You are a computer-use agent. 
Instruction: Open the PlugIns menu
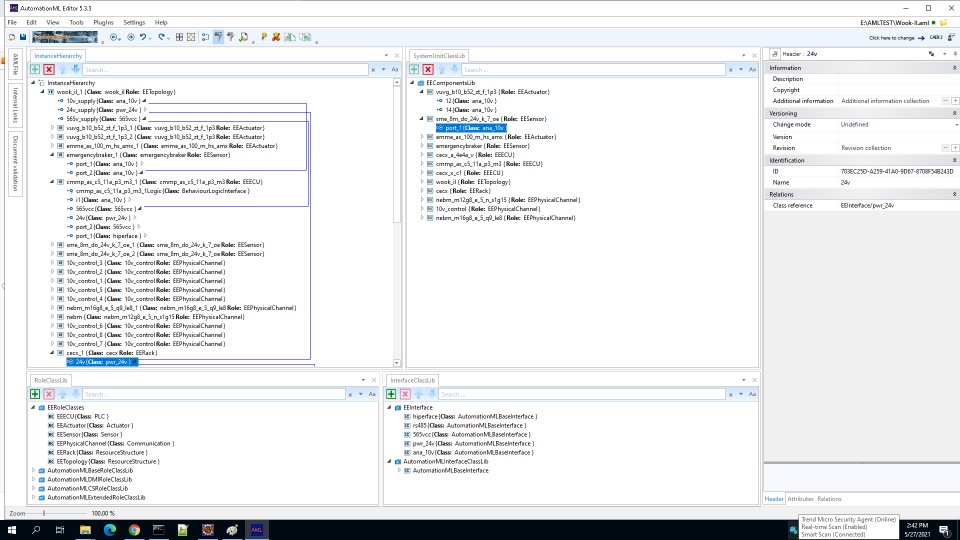(103, 22)
